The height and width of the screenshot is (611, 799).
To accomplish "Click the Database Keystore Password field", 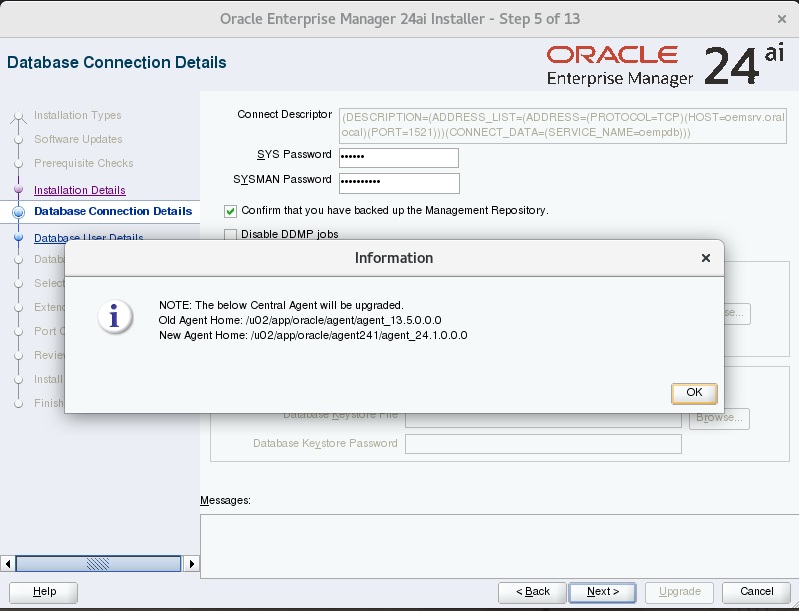I will click(543, 444).
